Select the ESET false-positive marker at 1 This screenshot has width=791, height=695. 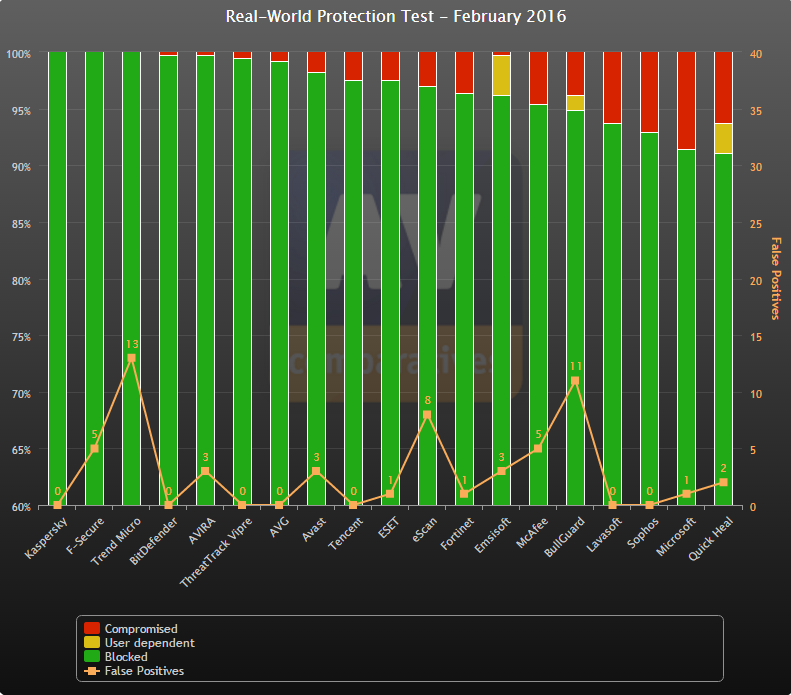point(390,494)
